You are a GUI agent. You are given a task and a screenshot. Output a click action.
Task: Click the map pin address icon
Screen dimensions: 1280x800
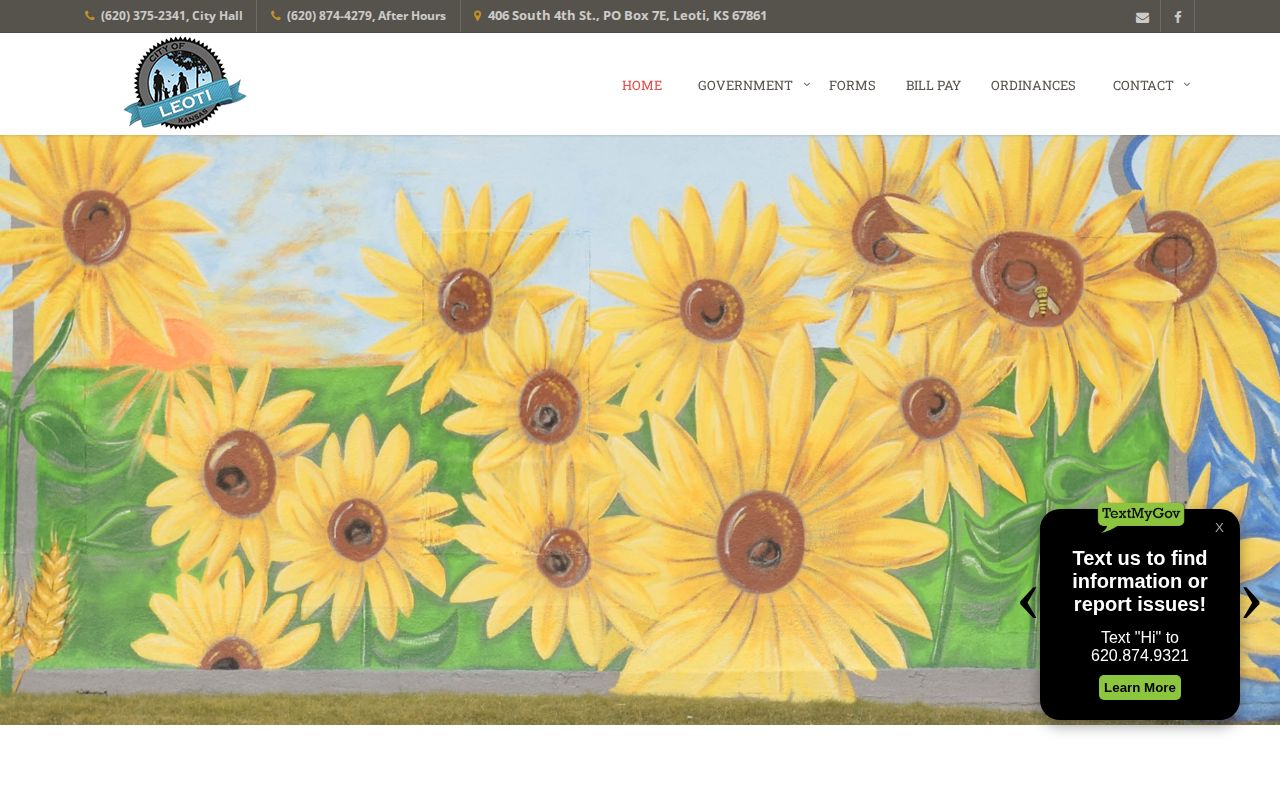pos(477,16)
